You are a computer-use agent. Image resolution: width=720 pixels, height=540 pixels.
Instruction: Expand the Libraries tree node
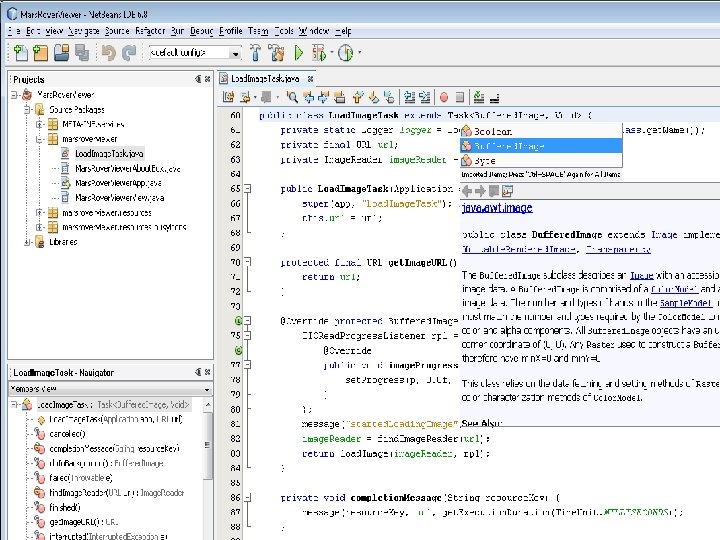point(27,241)
